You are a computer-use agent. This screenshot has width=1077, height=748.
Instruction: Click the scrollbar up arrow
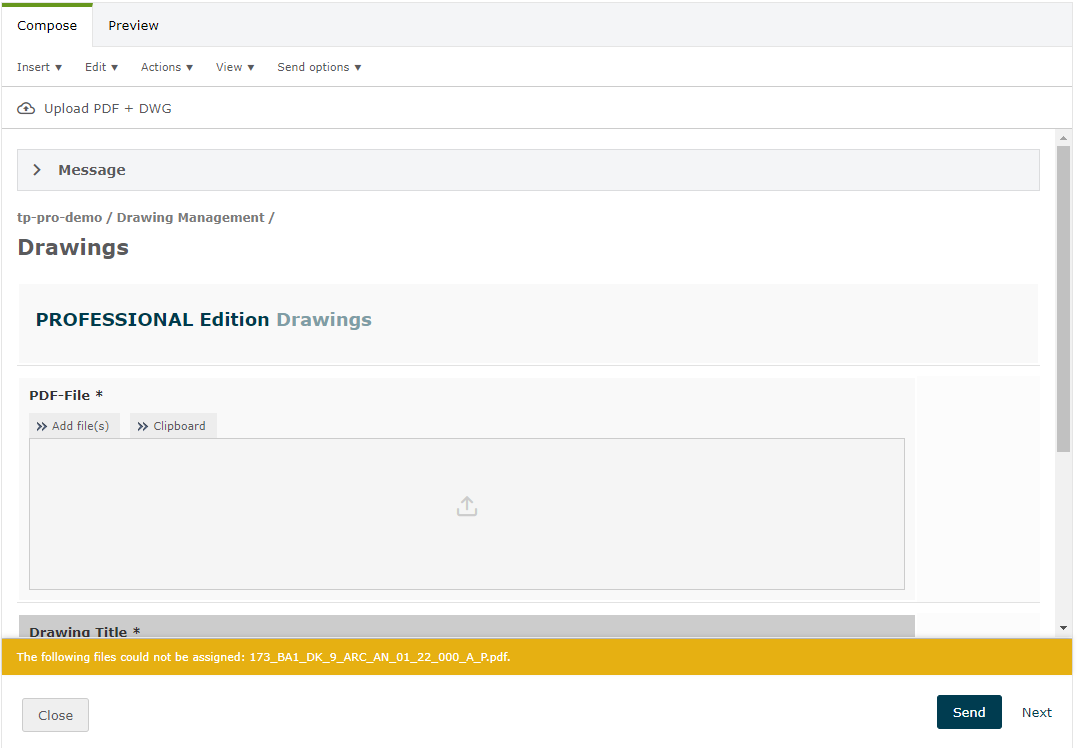pyautogui.click(x=1063, y=136)
